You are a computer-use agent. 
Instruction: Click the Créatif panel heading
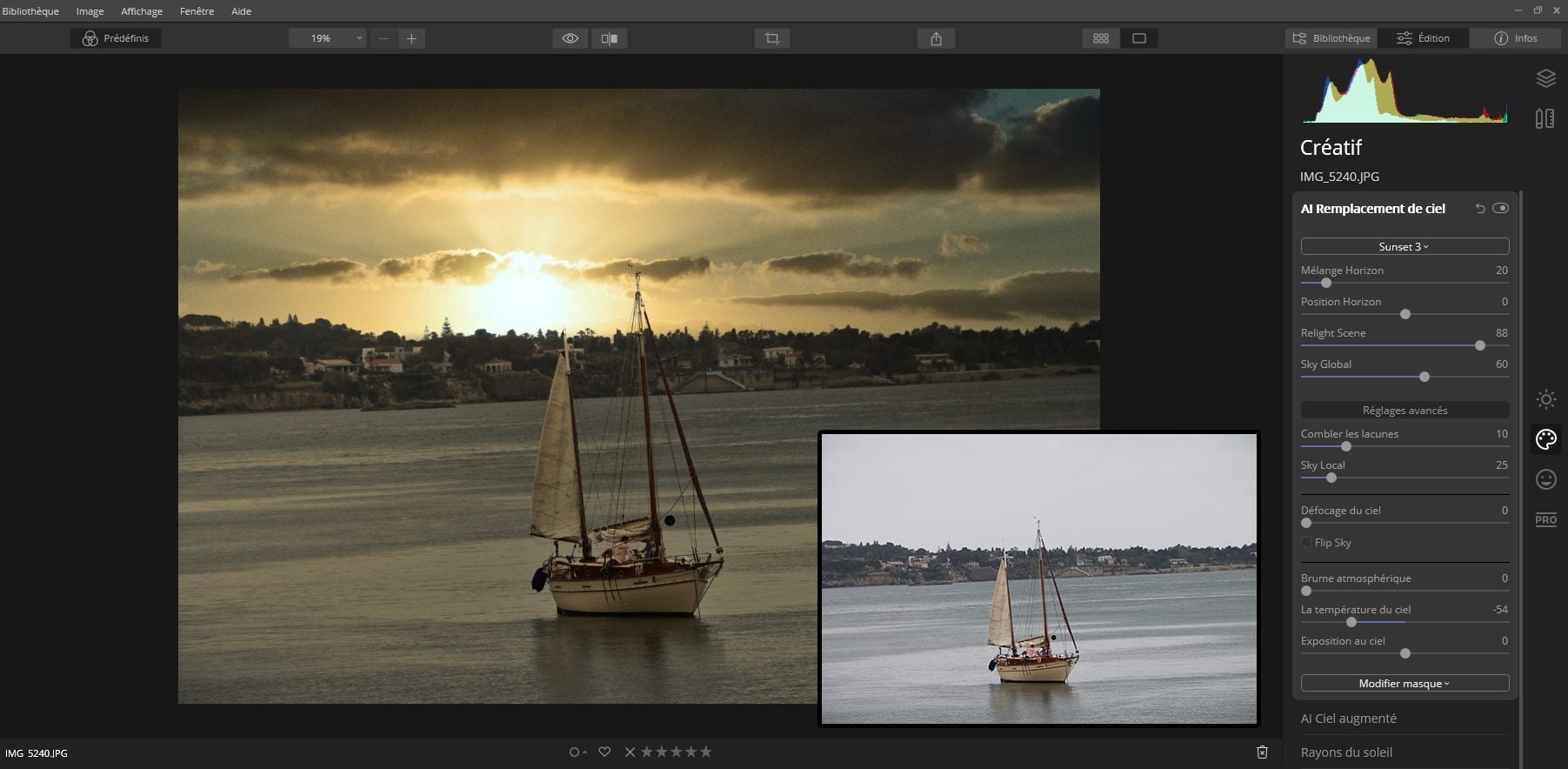(1331, 148)
